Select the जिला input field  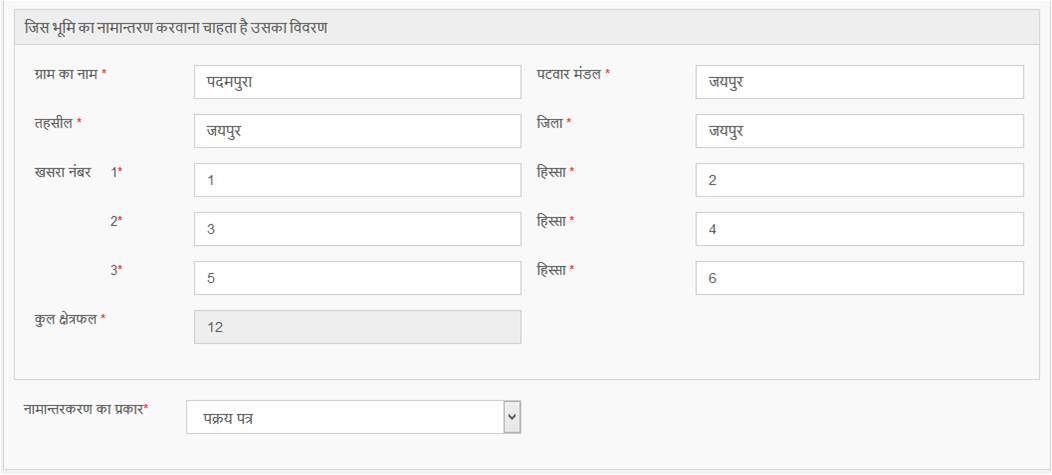(859, 131)
